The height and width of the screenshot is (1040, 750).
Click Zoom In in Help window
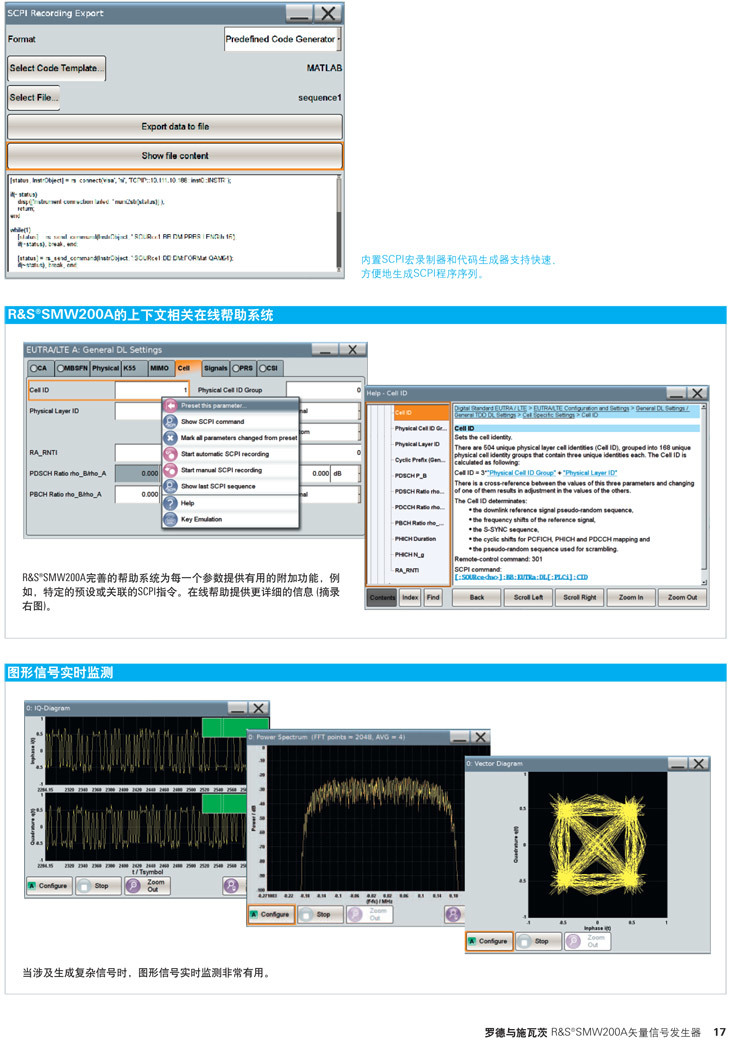(x=631, y=597)
